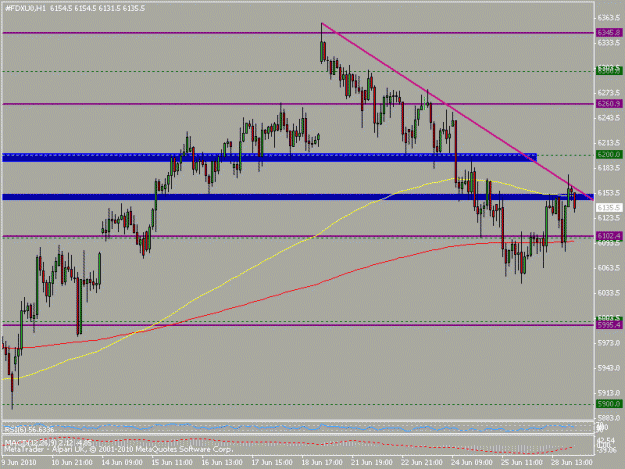This screenshot has height=469, width=625.
Task: Click the 6063.5 price scale value
Action: [x=609, y=268]
